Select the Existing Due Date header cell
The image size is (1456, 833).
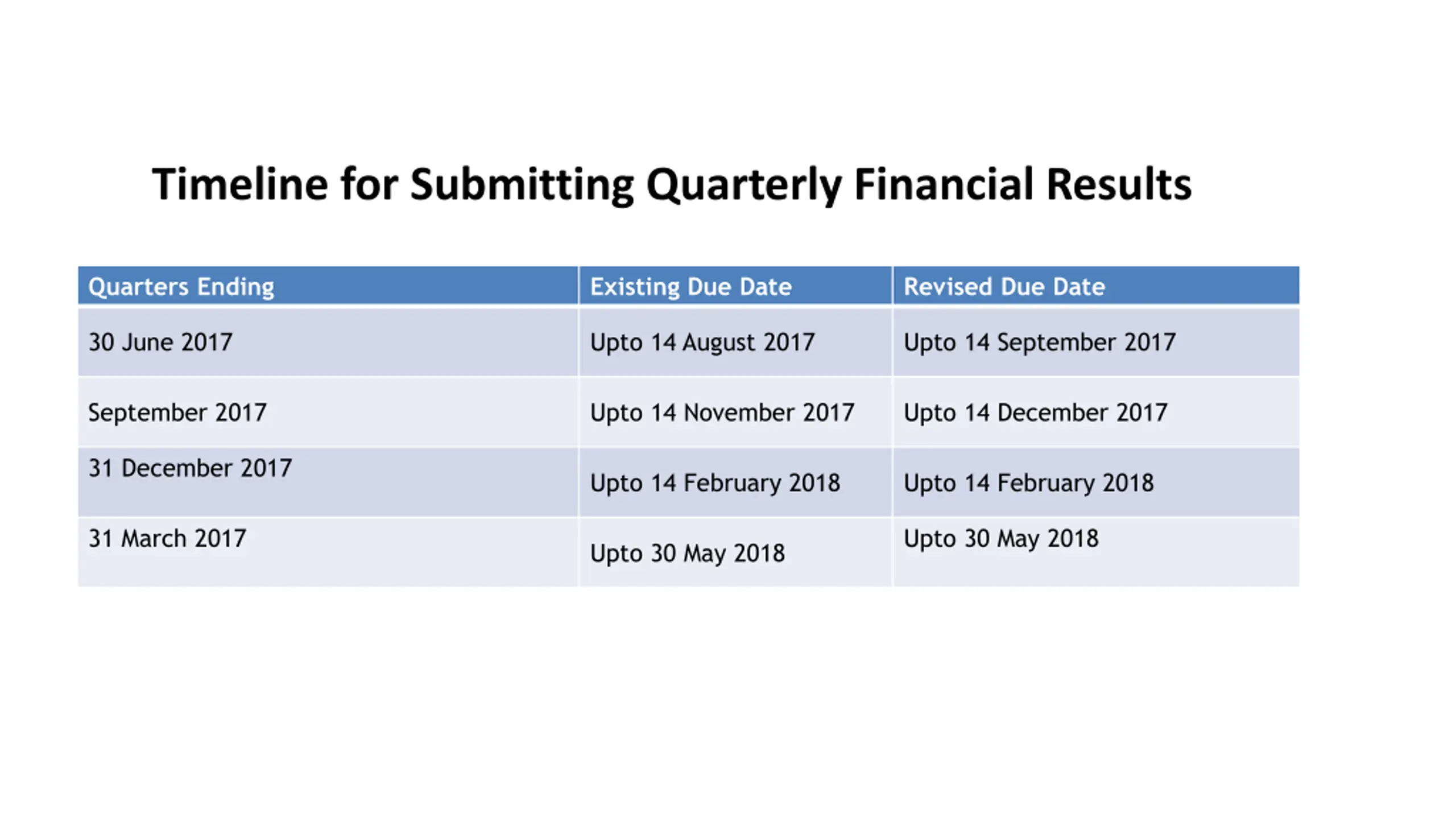pyautogui.click(x=735, y=286)
